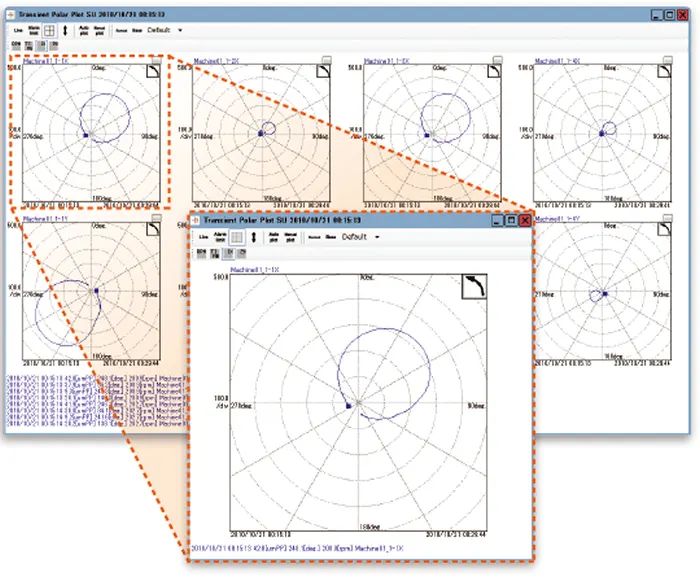The height and width of the screenshot is (581, 700).
Task: Click first filter button in back window's second toolbar row
Action: point(16,45)
